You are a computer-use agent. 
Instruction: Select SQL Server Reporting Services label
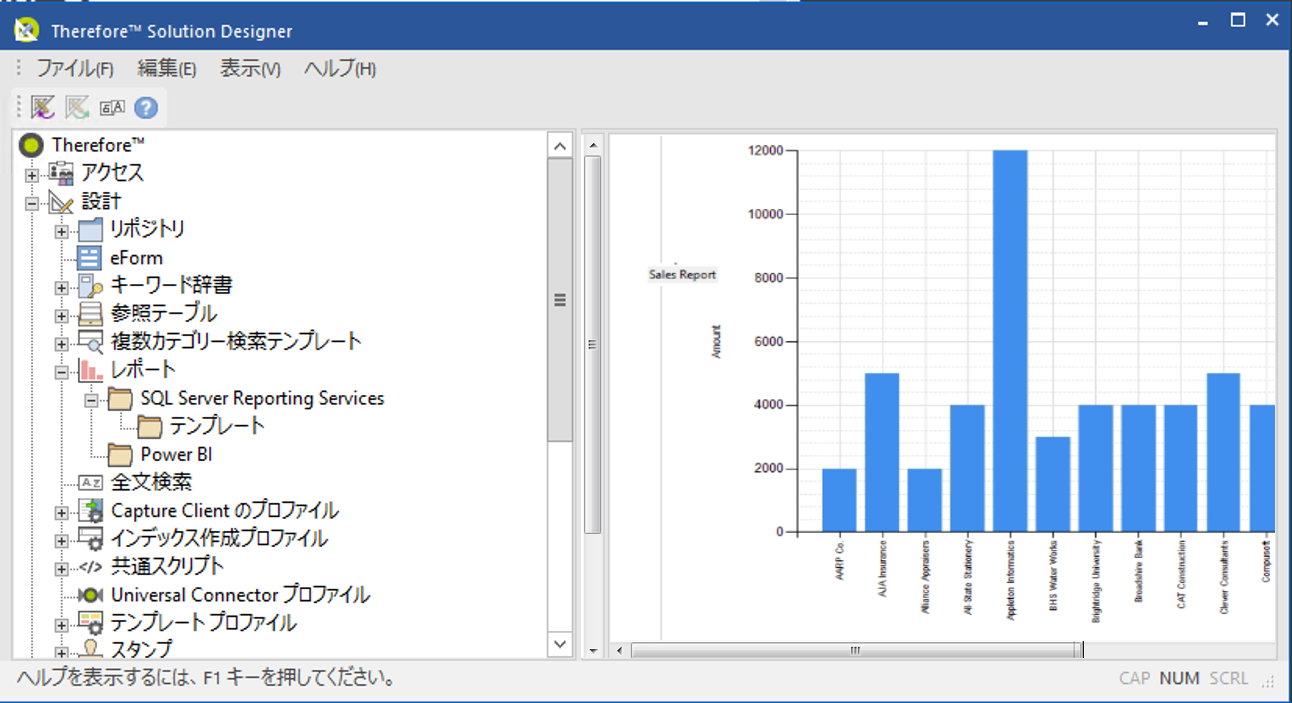262,398
